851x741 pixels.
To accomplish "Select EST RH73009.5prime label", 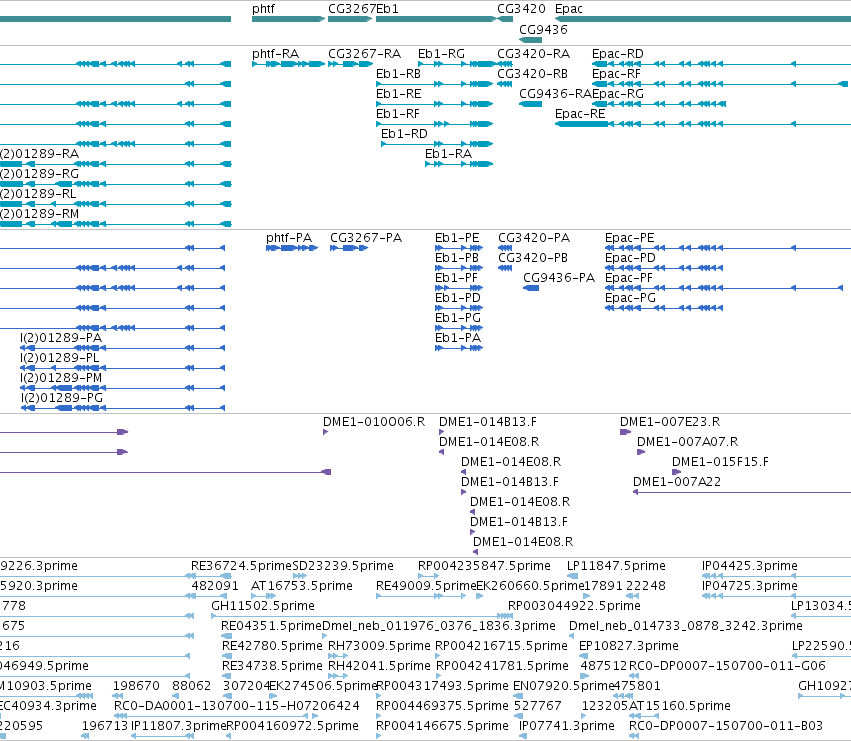I will 379,646.
